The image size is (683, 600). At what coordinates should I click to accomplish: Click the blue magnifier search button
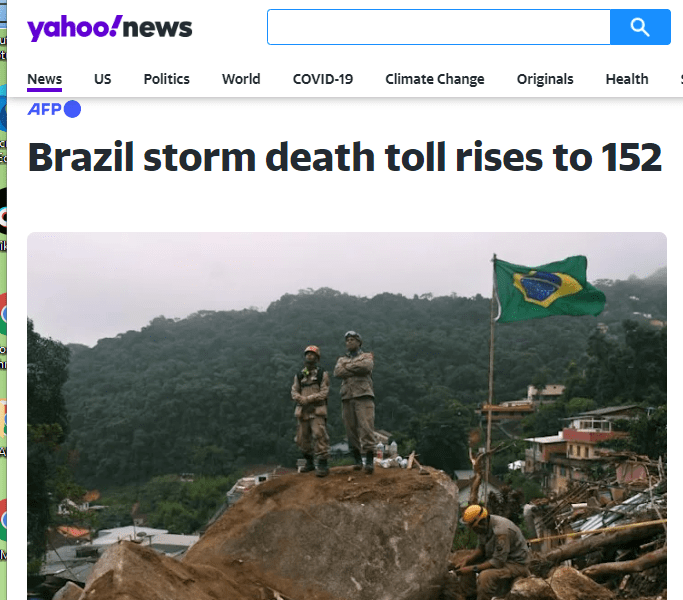coord(640,27)
